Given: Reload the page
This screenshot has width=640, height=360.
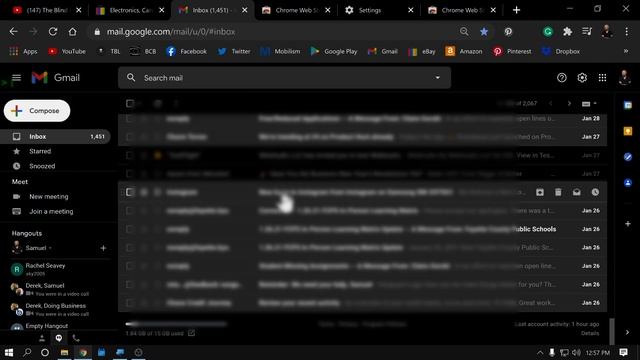Looking at the screenshot, I should (x=53, y=31).
